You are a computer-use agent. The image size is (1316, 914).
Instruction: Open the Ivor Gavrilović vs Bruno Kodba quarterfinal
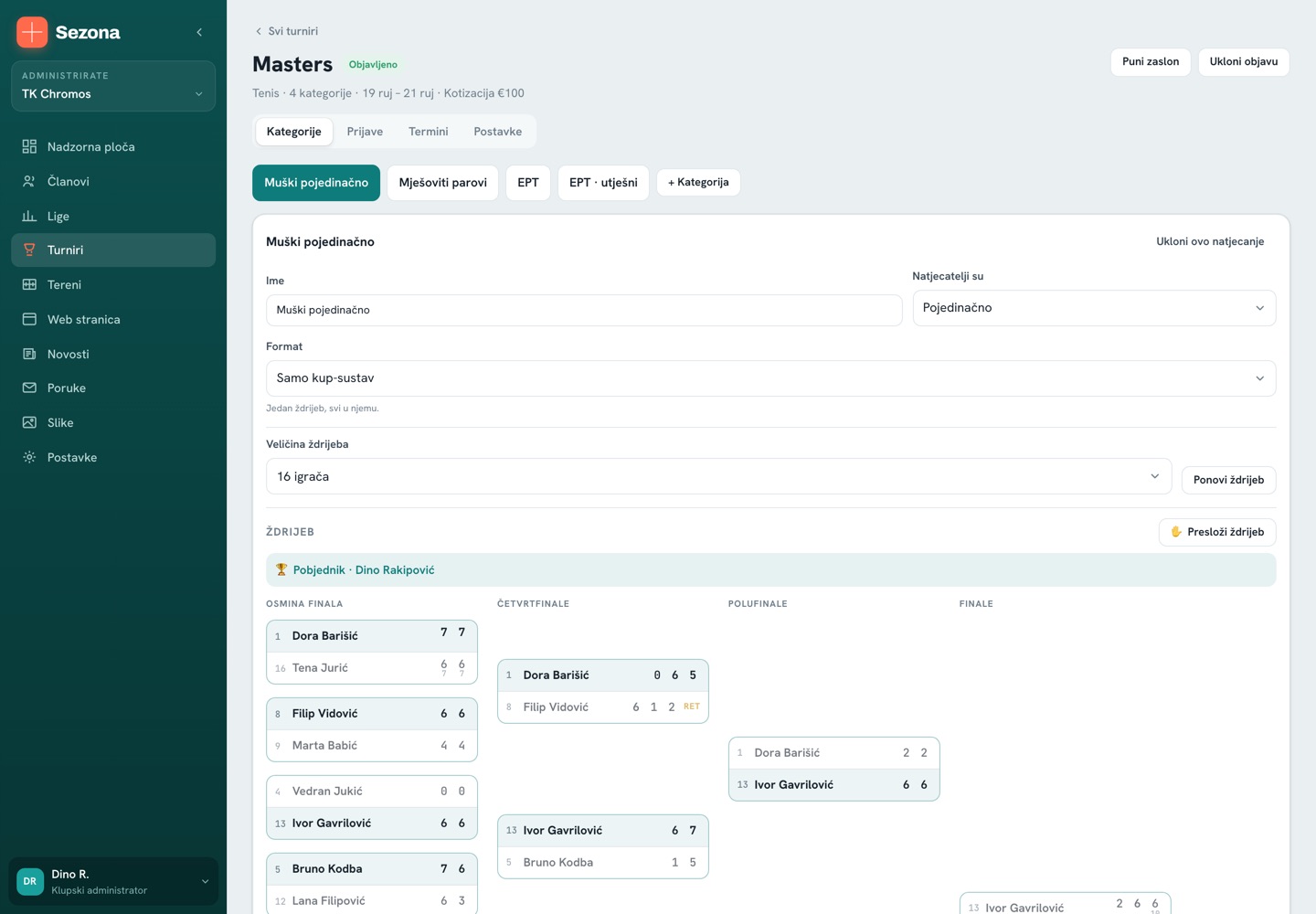pos(603,846)
